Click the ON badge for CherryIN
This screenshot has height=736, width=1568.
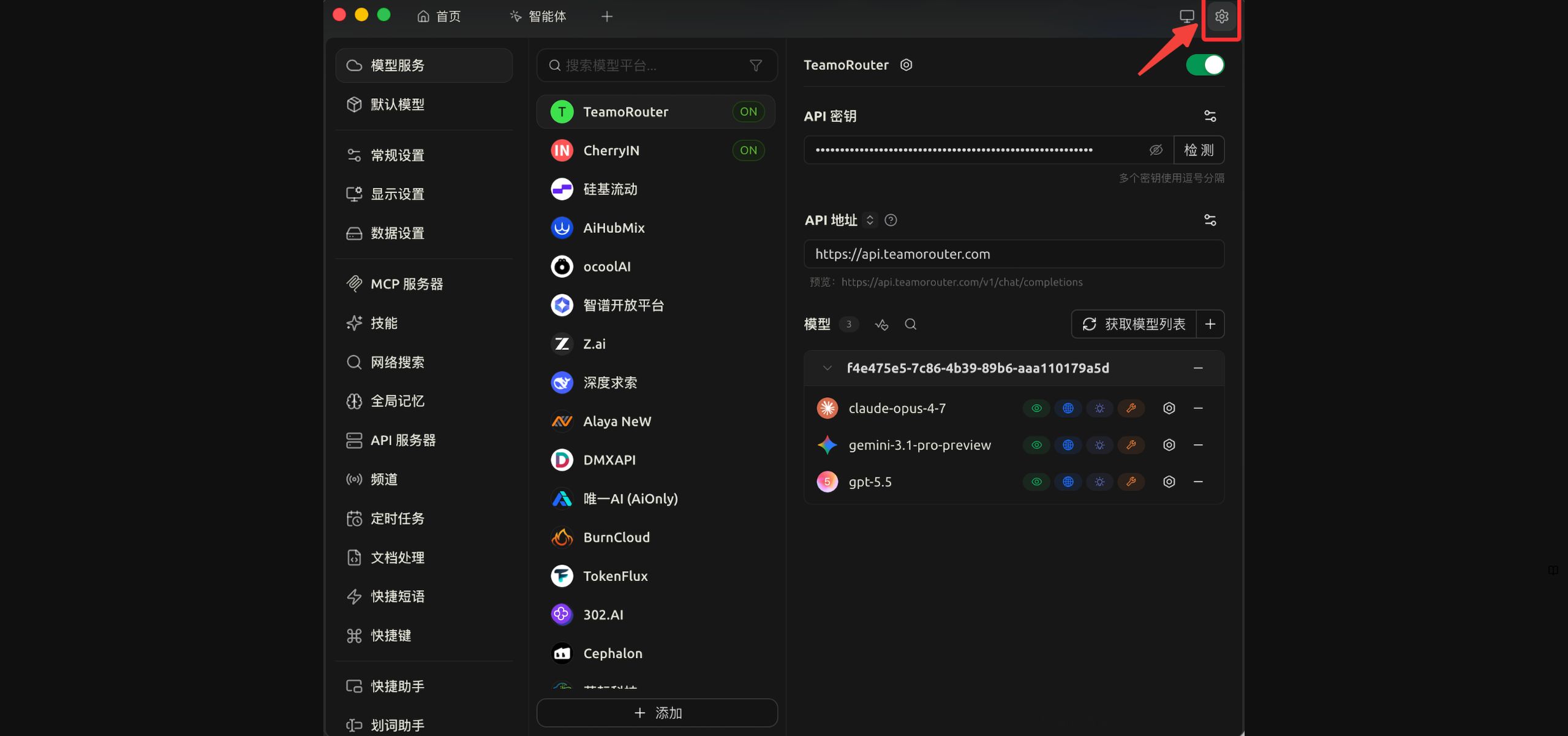coord(748,150)
